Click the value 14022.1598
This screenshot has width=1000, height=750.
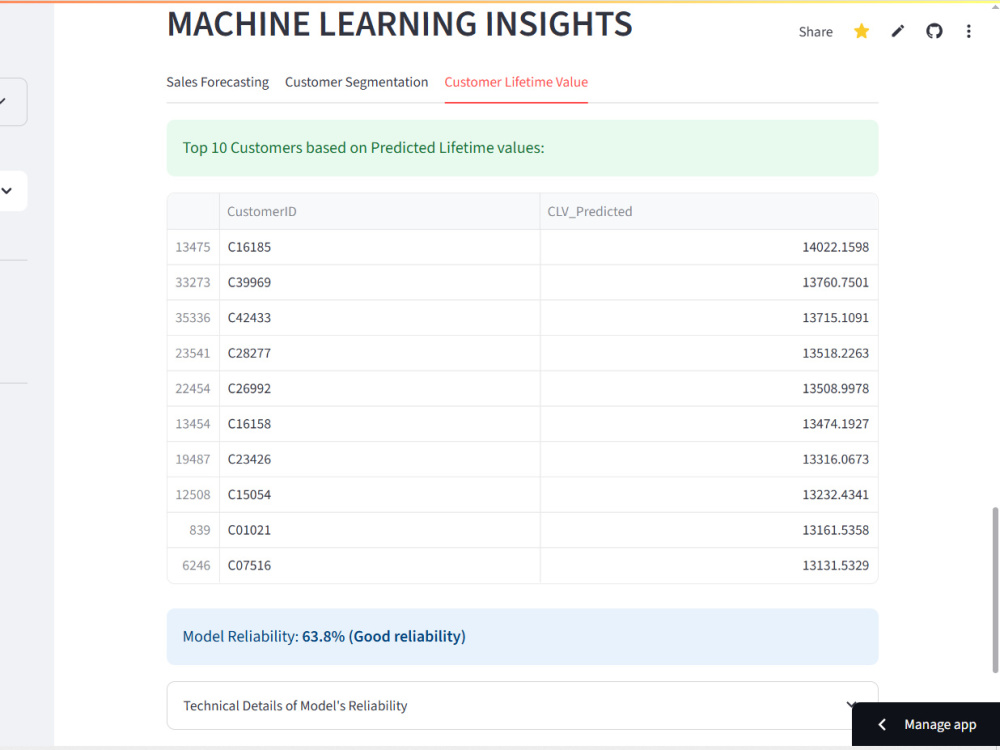(835, 247)
